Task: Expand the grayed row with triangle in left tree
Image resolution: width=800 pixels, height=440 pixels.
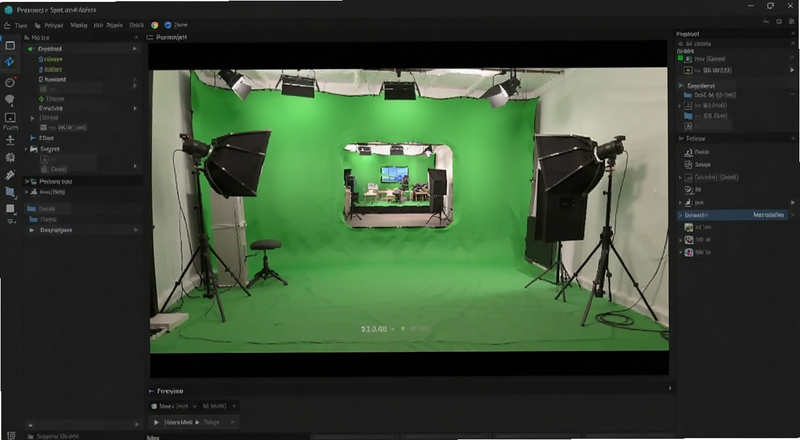Action: [33, 118]
